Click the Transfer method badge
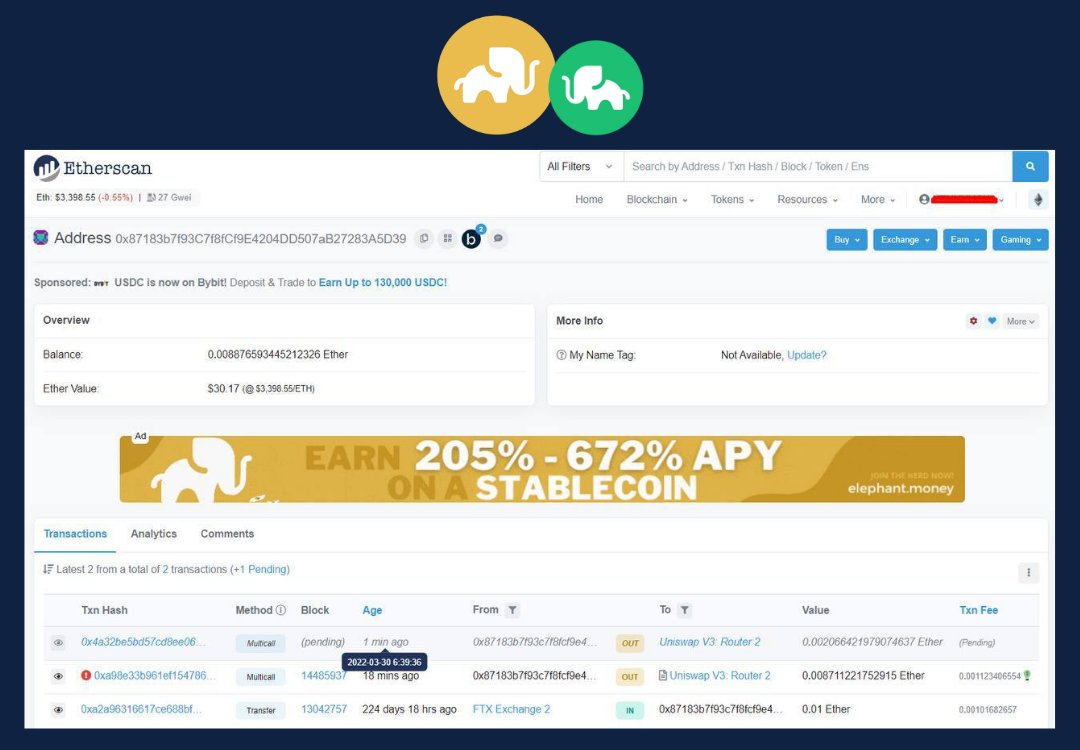The height and width of the screenshot is (750, 1080). [260, 710]
